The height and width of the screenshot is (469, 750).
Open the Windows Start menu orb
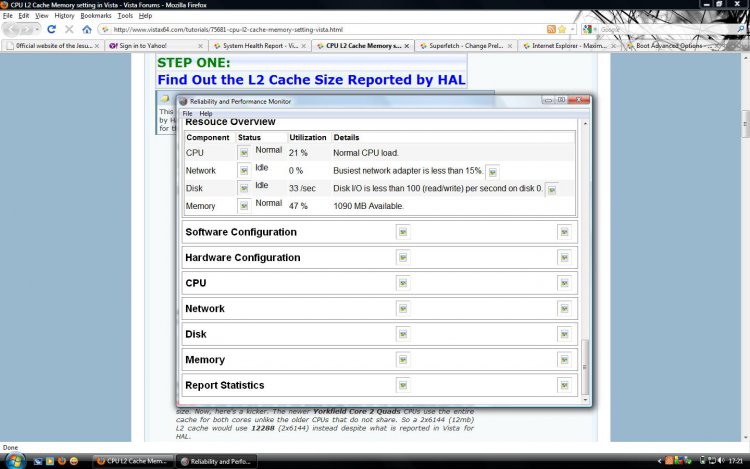tap(15, 461)
